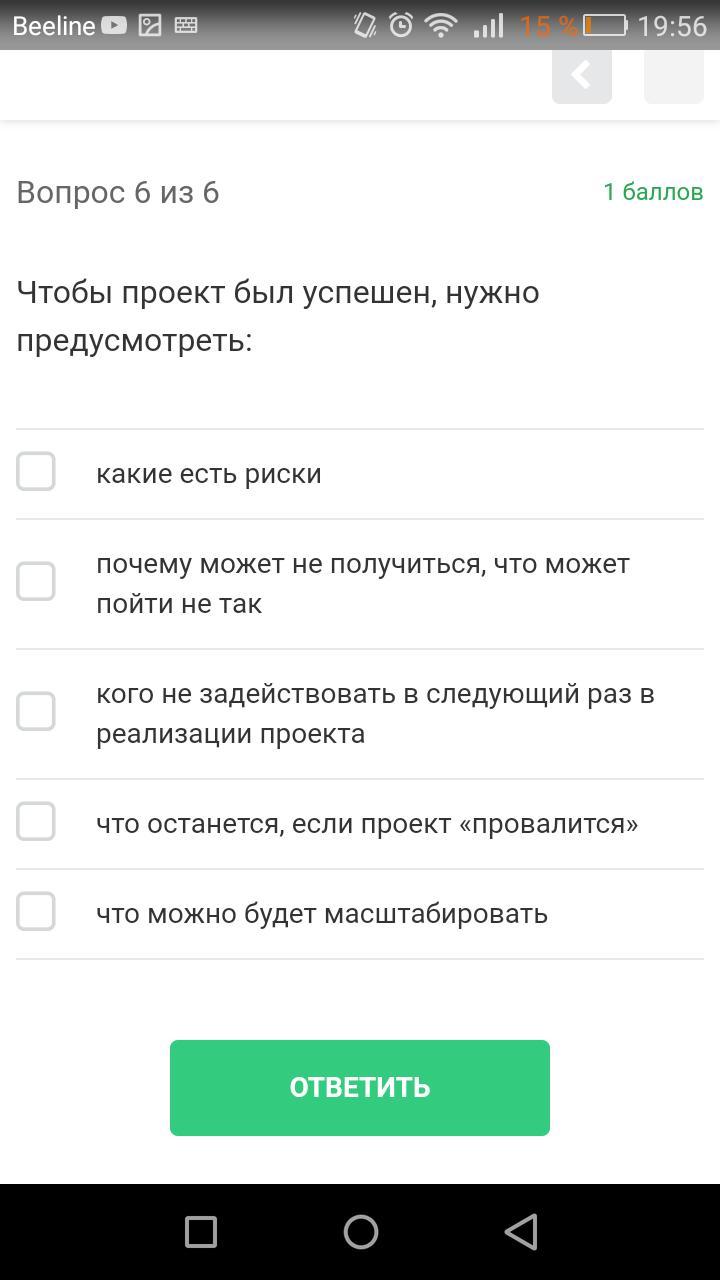Screen dimensions: 720x1280
Task: Tap the option text «какие есть риски»
Action: (x=209, y=473)
